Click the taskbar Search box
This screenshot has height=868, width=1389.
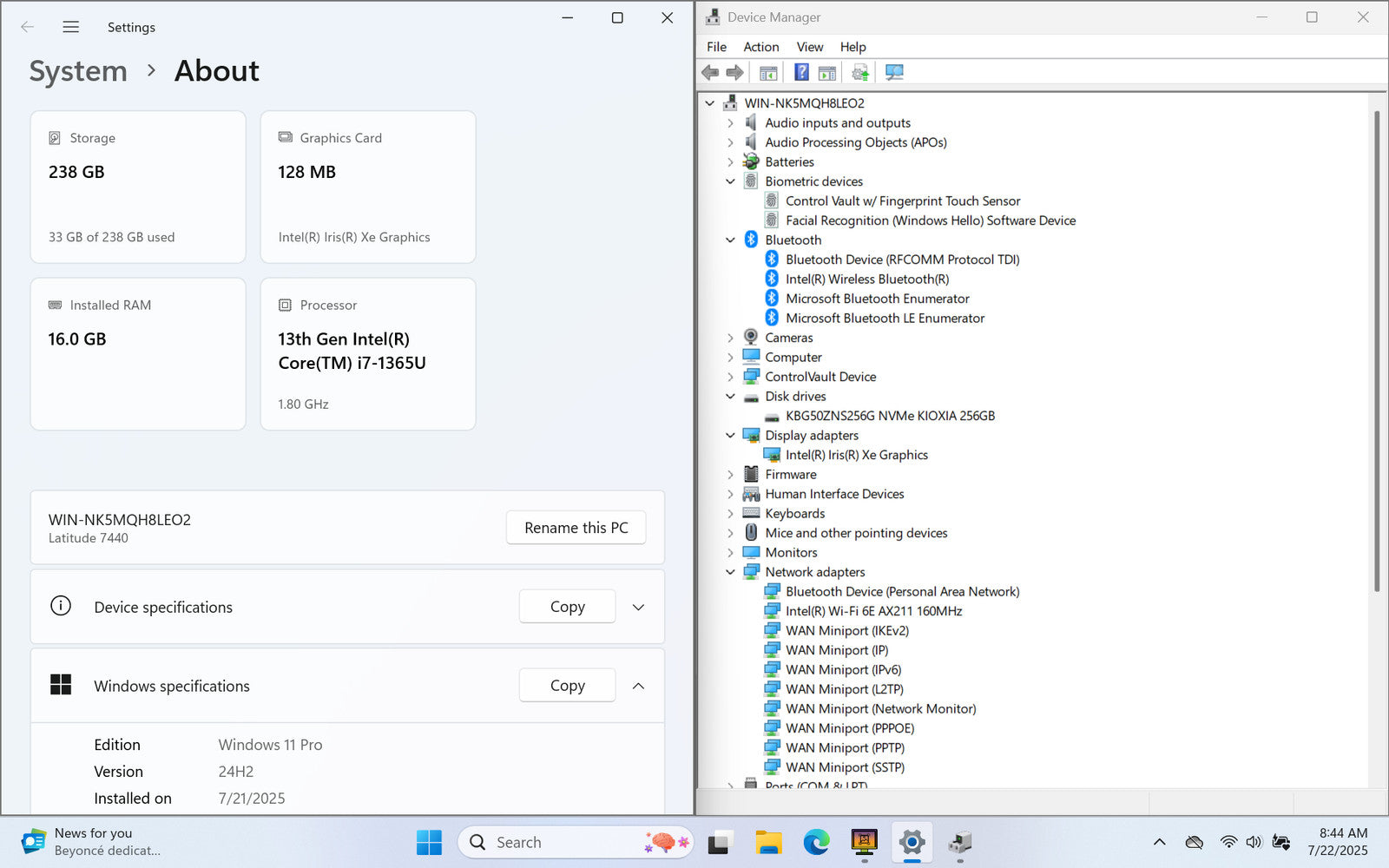click(x=575, y=842)
